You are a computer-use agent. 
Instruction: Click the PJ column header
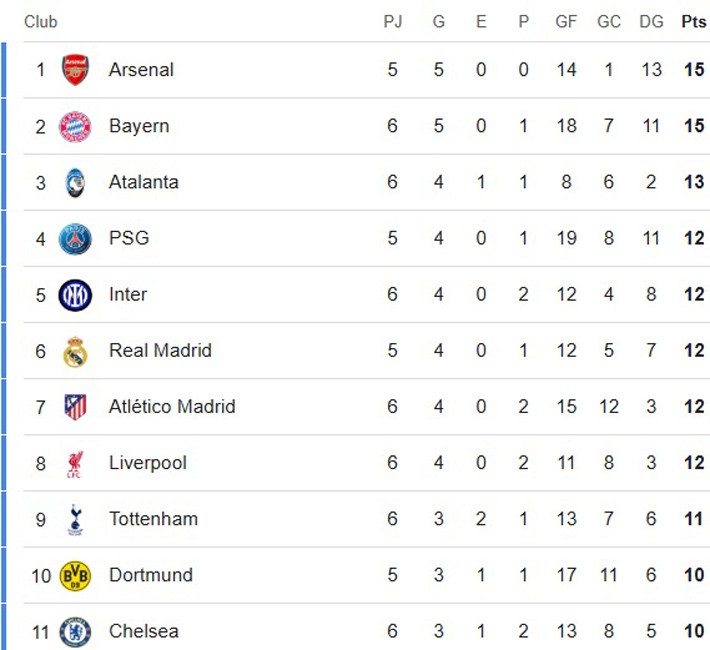pyautogui.click(x=393, y=22)
